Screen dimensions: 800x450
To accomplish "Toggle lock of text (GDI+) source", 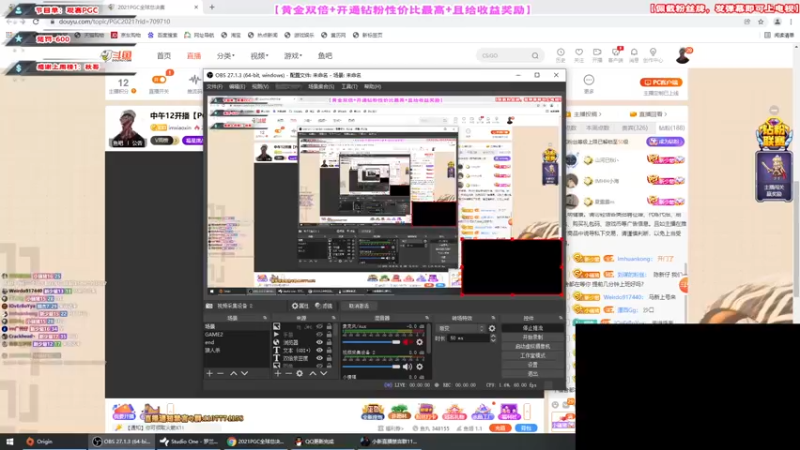I will (x=329, y=351).
